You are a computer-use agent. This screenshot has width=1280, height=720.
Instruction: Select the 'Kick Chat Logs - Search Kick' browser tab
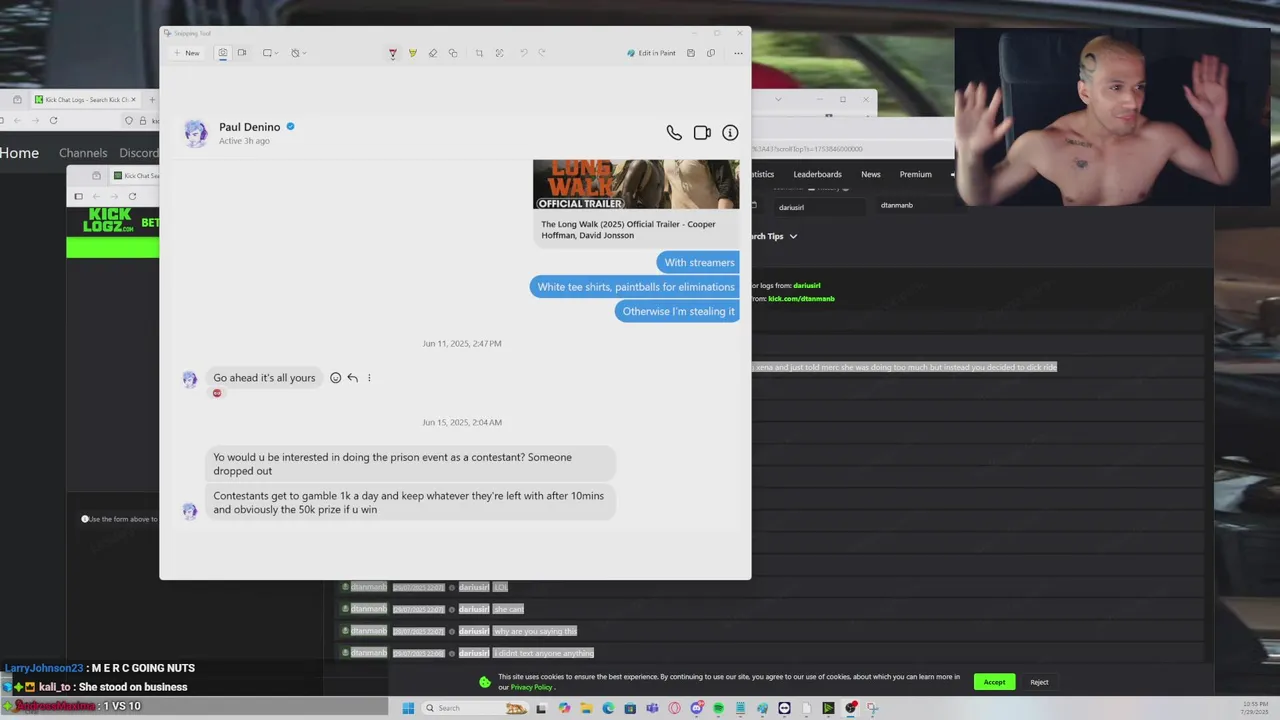(x=87, y=99)
